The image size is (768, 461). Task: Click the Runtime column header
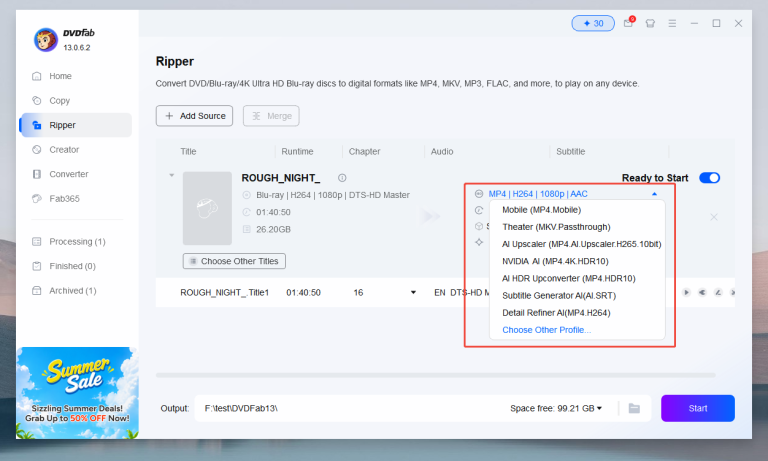tap(297, 151)
